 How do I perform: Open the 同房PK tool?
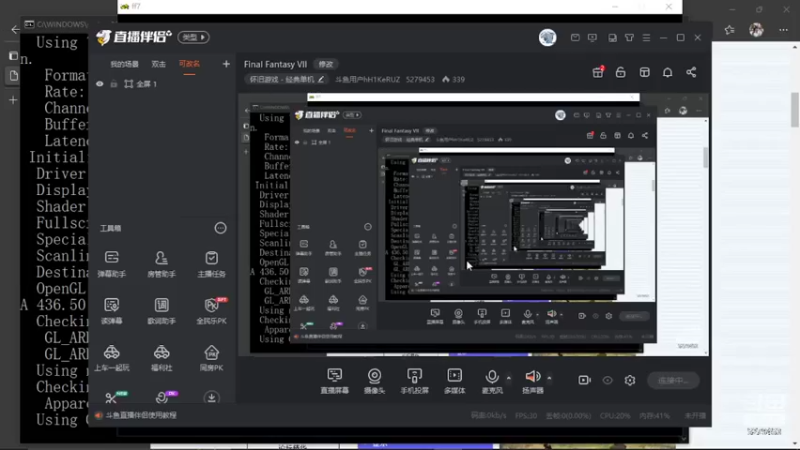point(211,358)
